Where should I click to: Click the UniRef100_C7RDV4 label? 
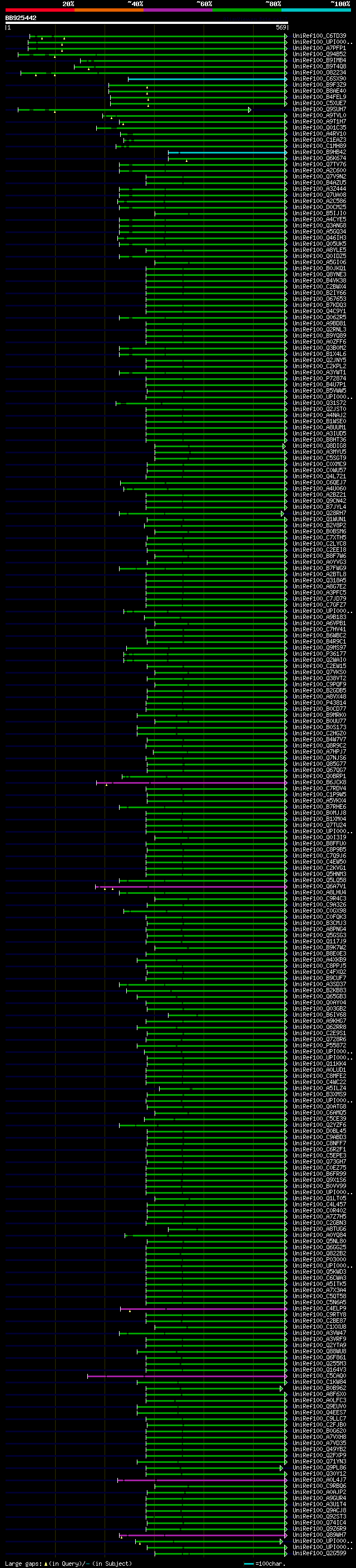[319, 789]
